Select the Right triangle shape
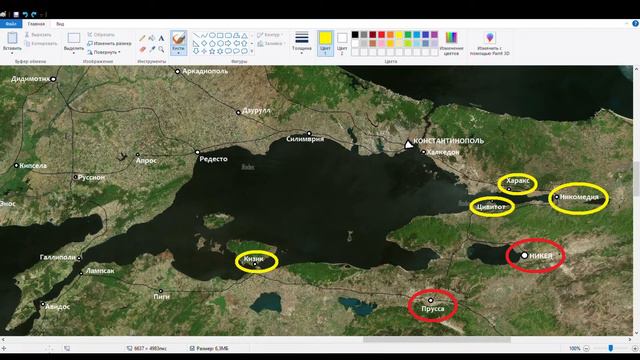Screen dimensions: 640x360 click(x=196, y=43)
